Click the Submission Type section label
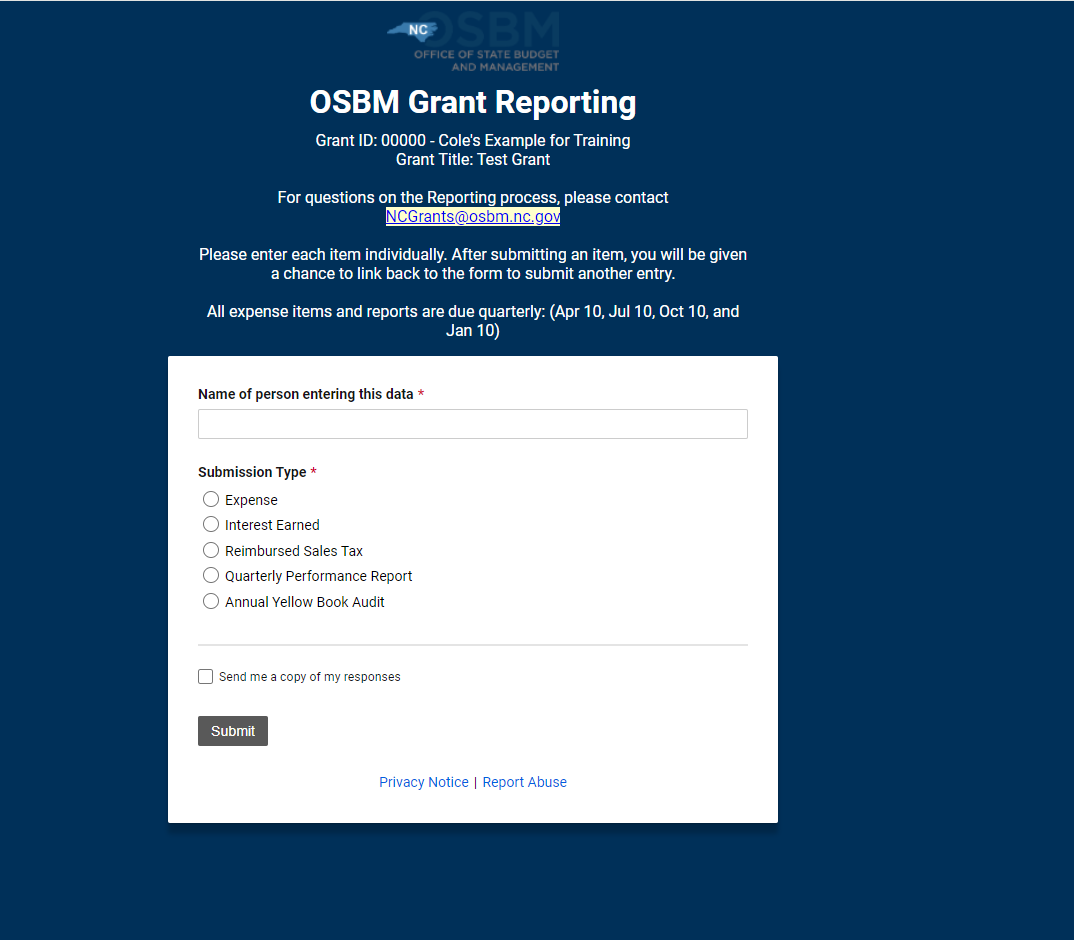The image size is (1074, 940). (x=252, y=472)
